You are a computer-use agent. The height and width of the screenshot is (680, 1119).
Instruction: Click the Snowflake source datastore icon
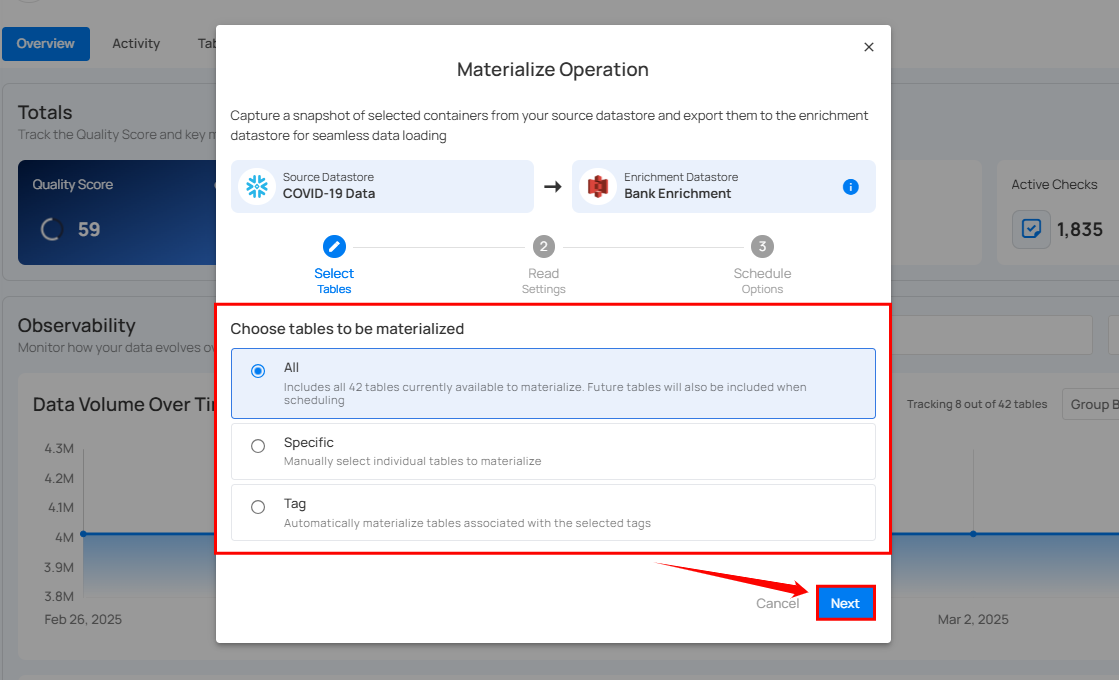point(258,186)
